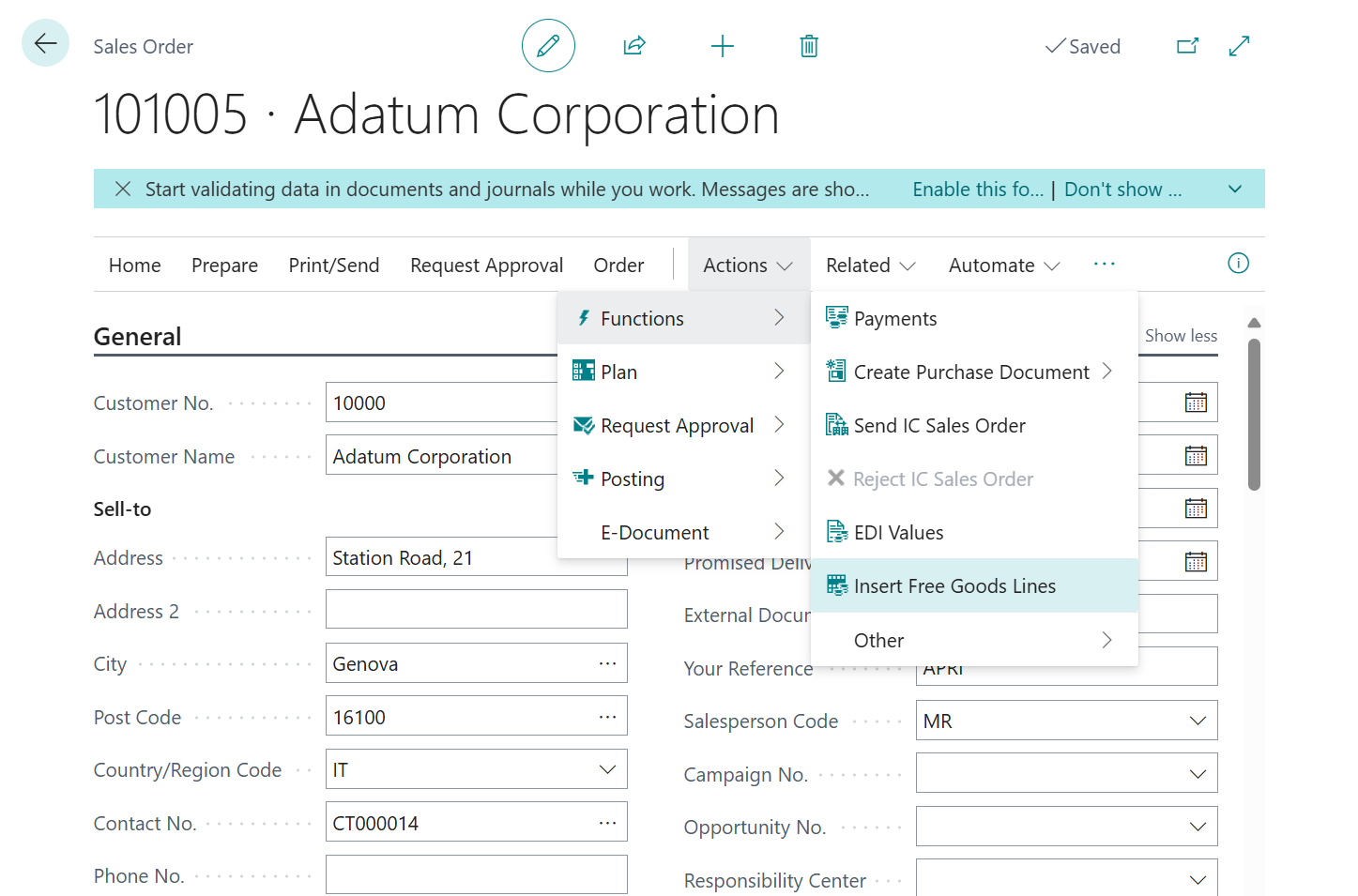This screenshot has width=1358, height=896.
Task: Open the Automate menu dropdown
Action: point(1004,266)
